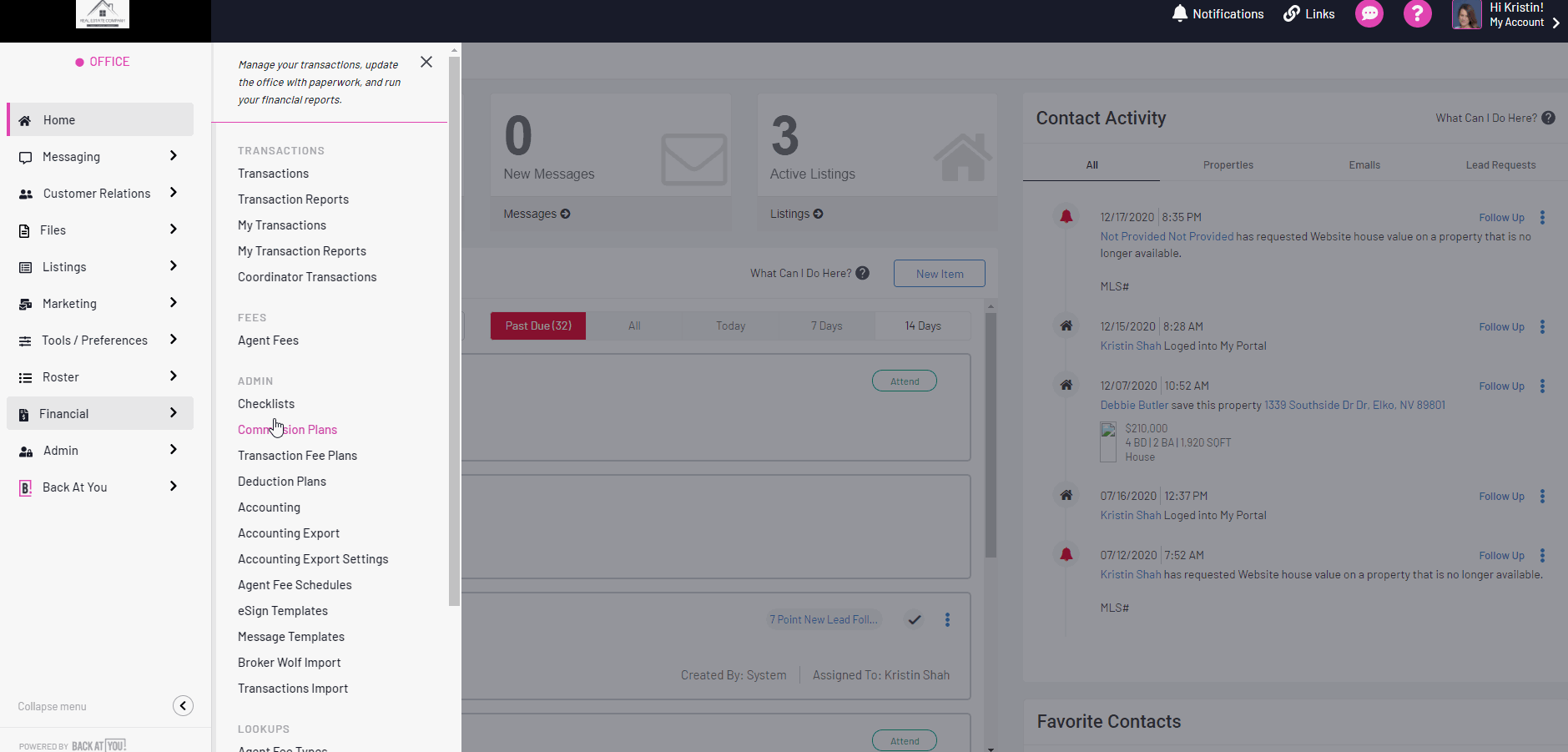Click the Messaging icon in sidebar

tap(26, 157)
